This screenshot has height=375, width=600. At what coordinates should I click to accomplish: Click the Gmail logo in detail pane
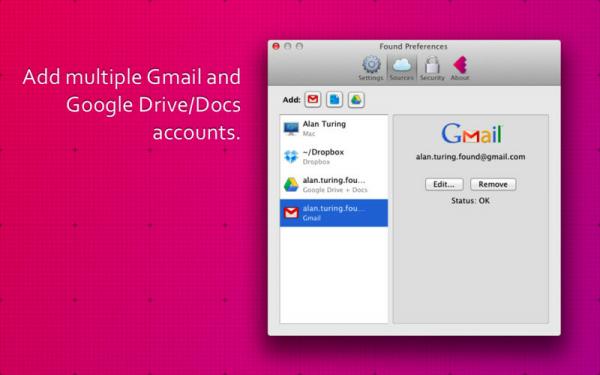pyautogui.click(x=471, y=134)
